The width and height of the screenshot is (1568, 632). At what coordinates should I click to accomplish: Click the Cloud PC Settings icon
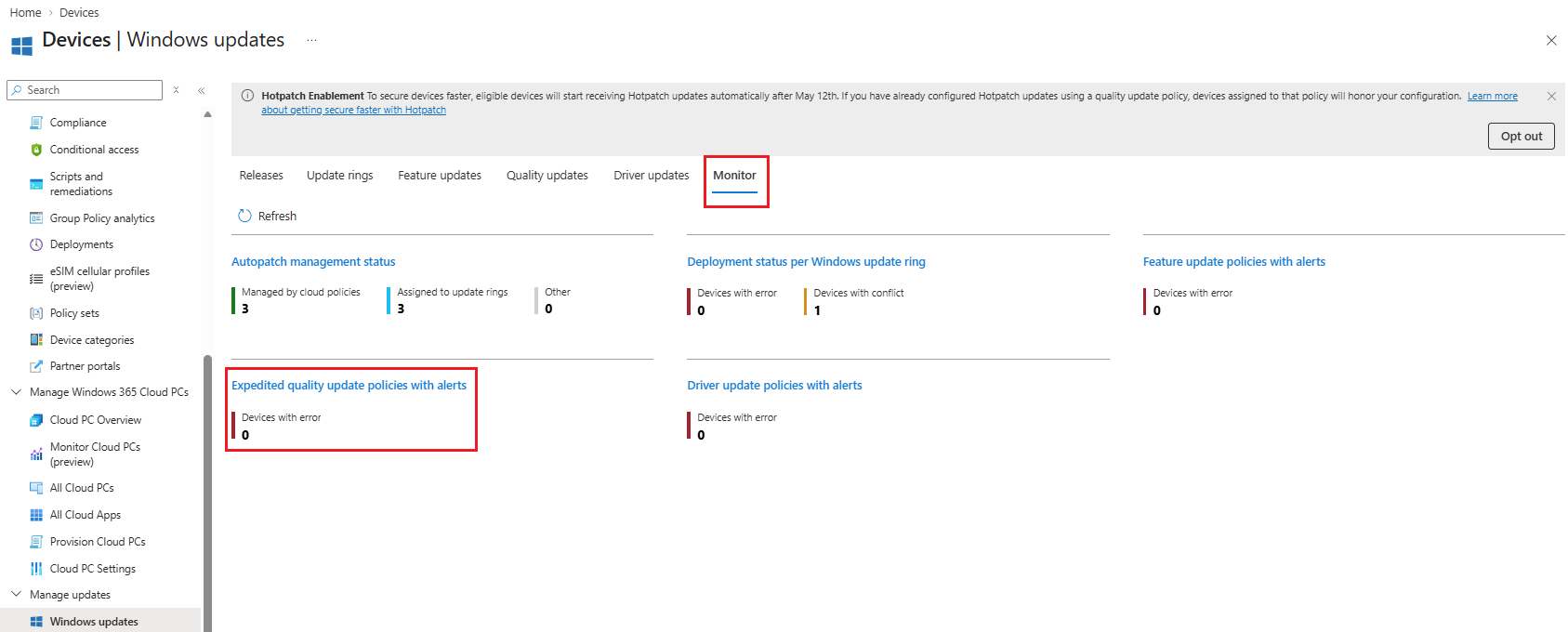point(36,569)
